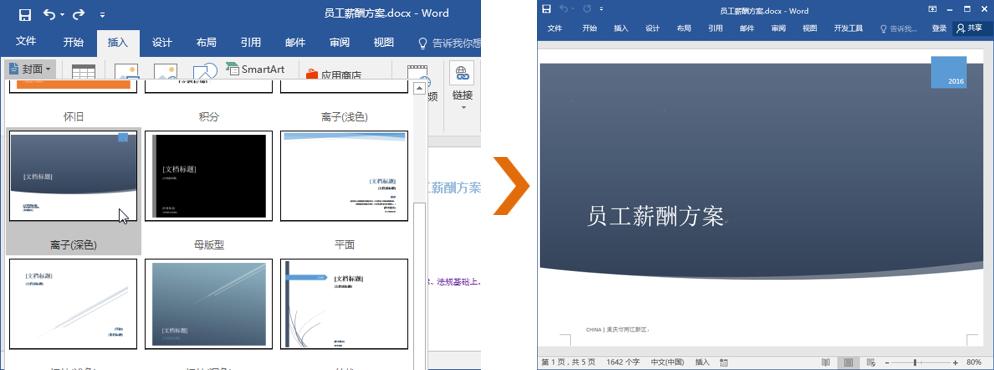Select the white diagonal-lines cover thumbnail, bottom-left
994x370 pixels.
[x=73, y=303]
